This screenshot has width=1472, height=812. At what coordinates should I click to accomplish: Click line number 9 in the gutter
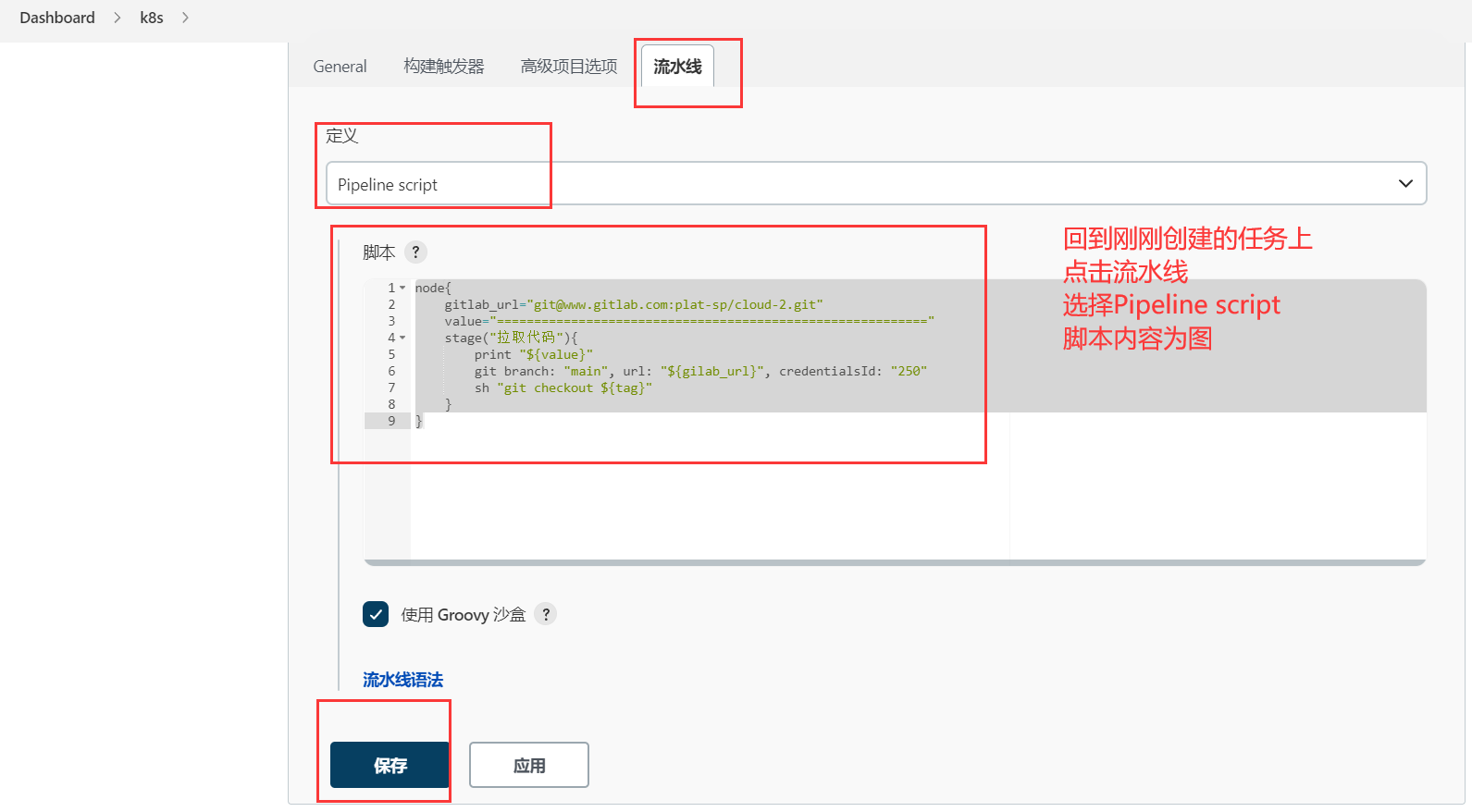(x=391, y=421)
